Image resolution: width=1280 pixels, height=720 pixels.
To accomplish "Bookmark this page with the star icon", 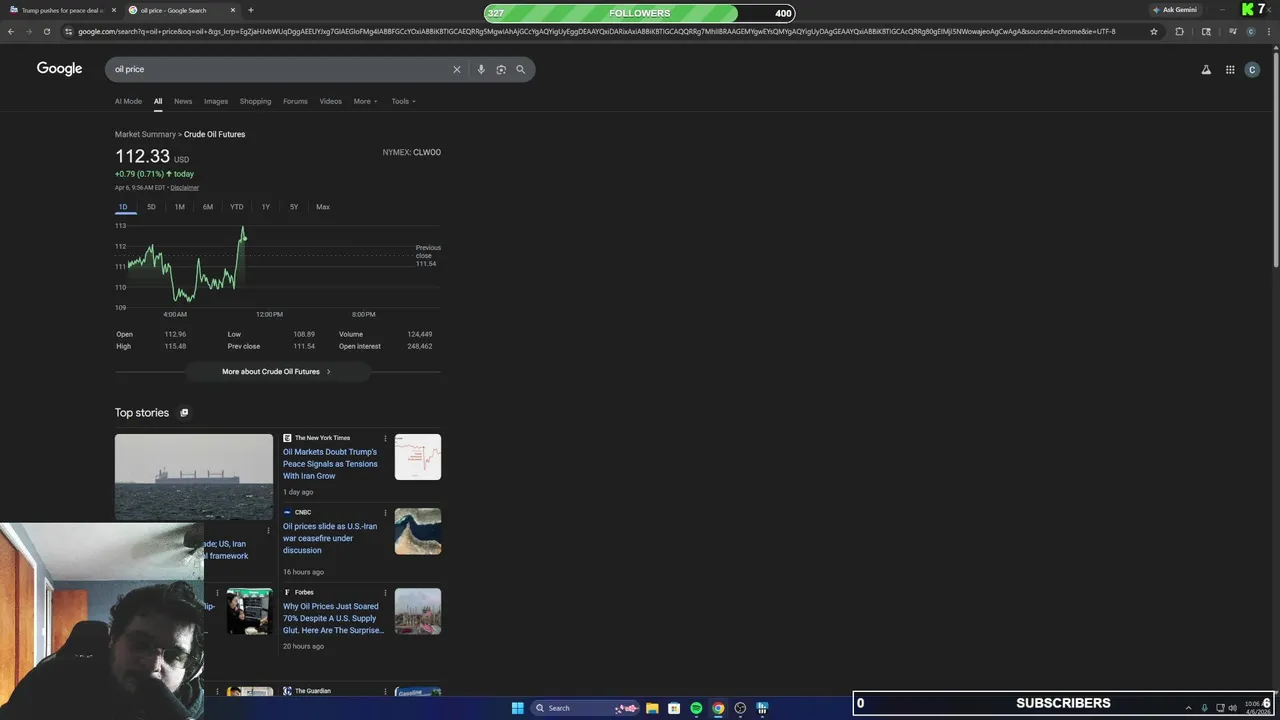I will tap(1154, 31).
